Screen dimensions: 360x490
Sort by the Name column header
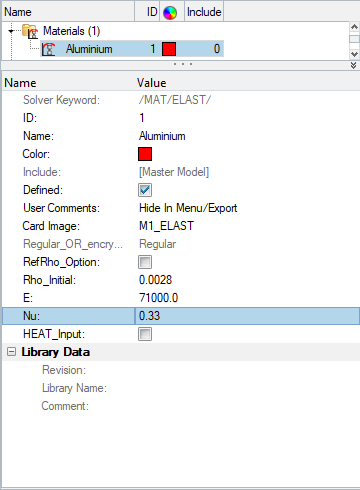[68, 12]
